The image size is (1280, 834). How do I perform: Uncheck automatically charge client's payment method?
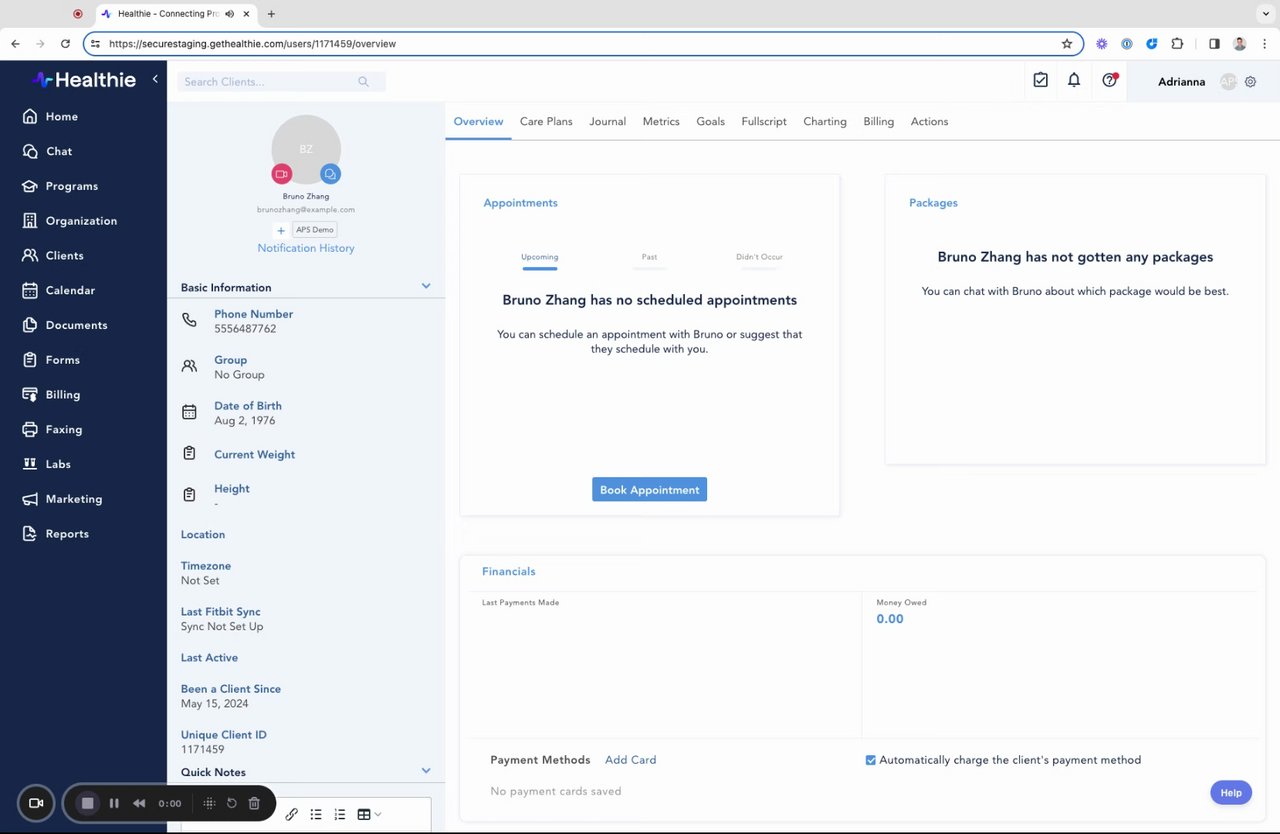pos(871,760)
